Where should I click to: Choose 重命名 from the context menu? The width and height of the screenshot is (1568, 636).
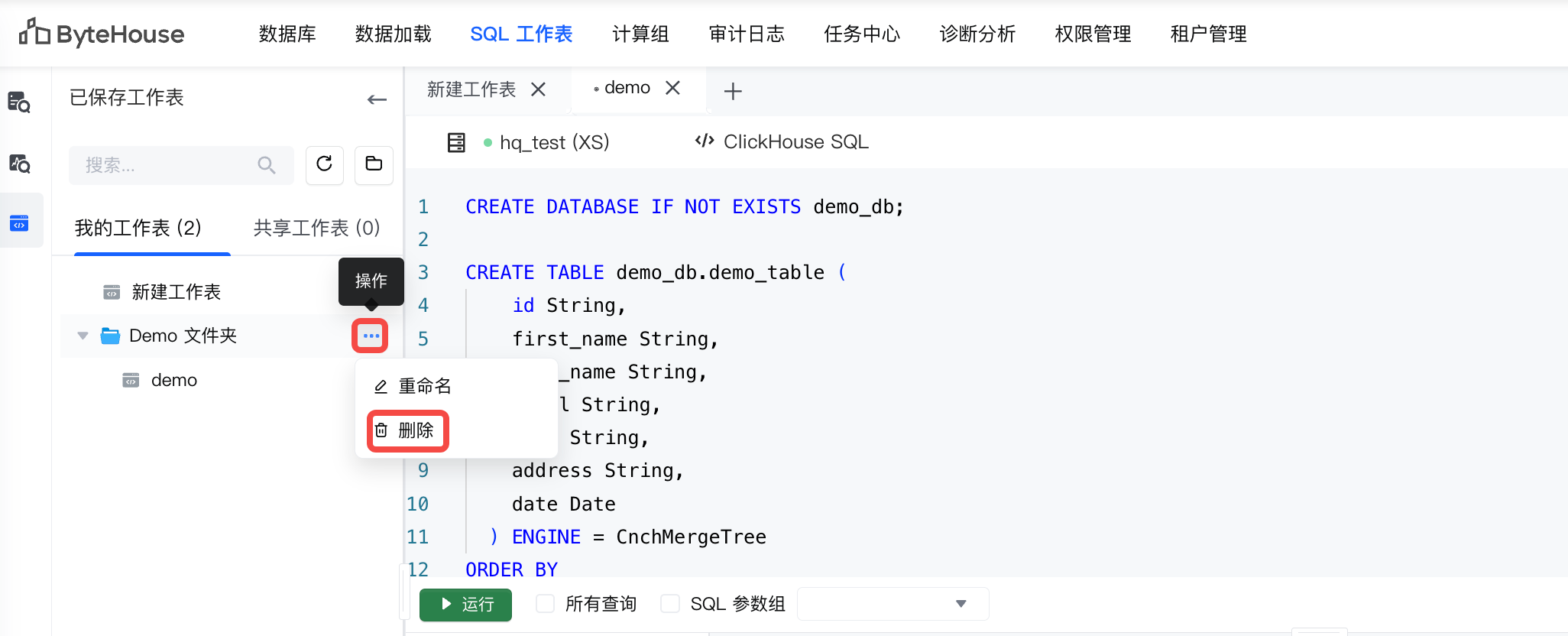415,386
